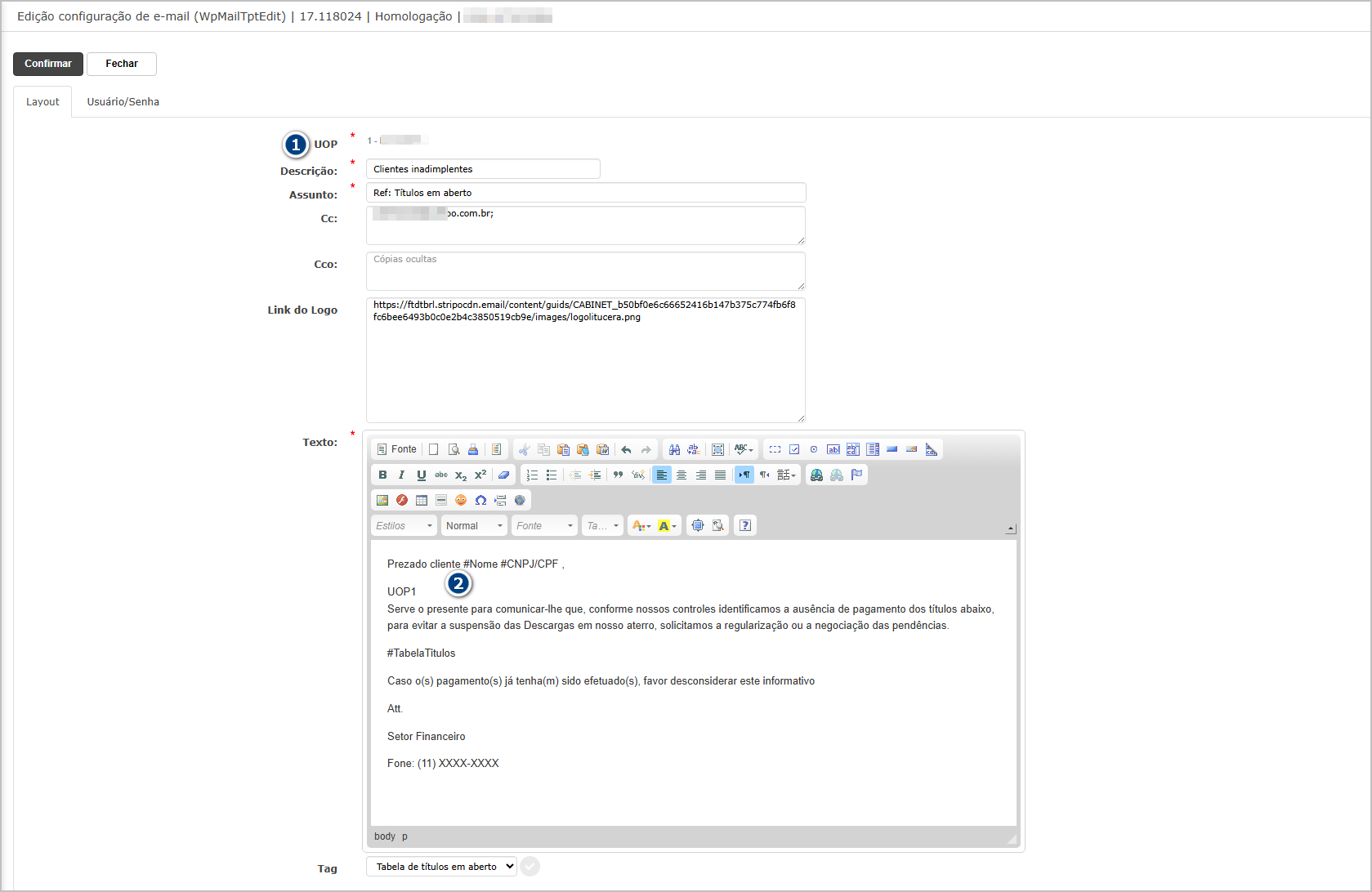Insert a table in the editor
The image size is (1372, 892).
click(x=422, y=500)
